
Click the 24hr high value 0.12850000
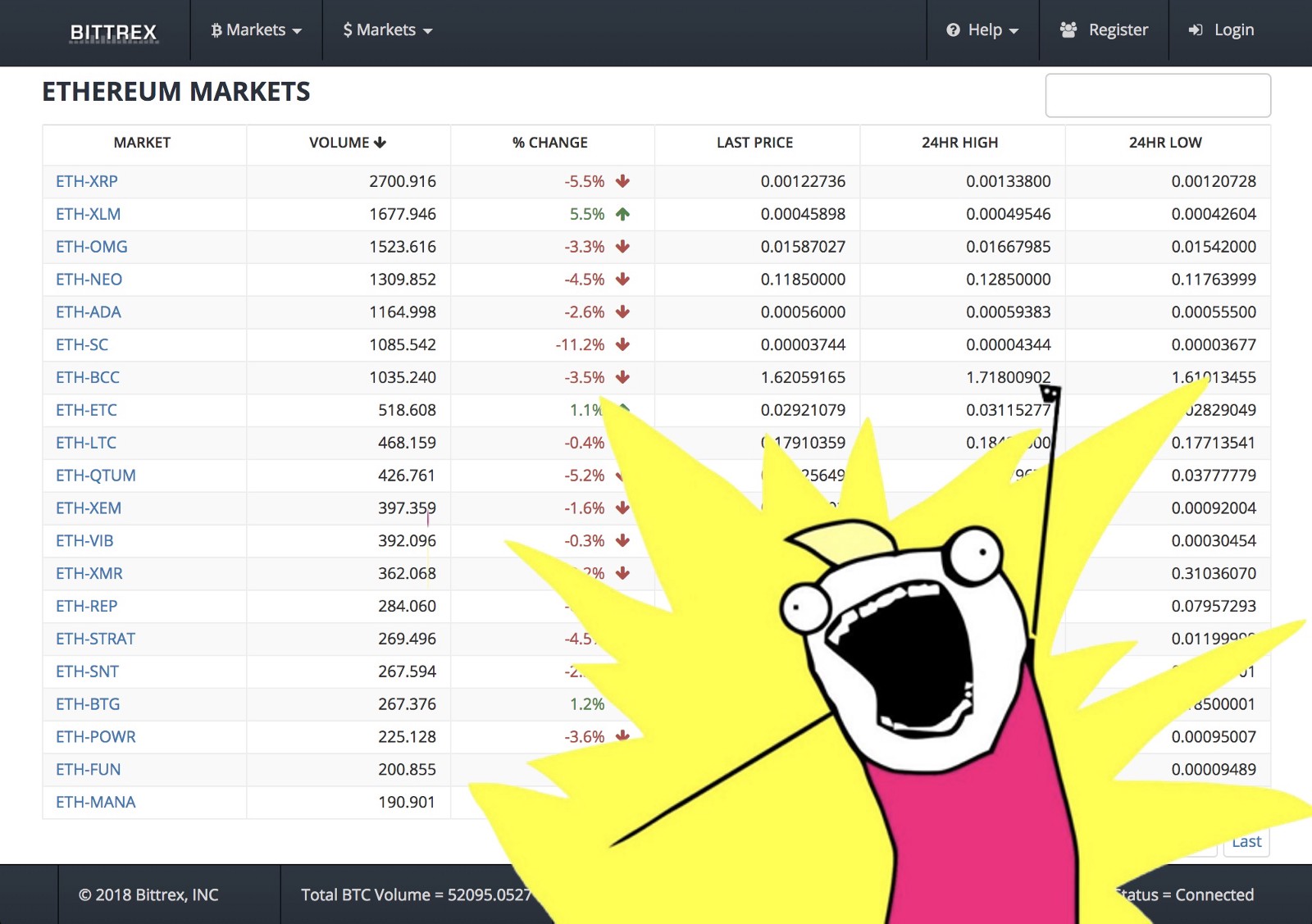tap(1009, 280)
